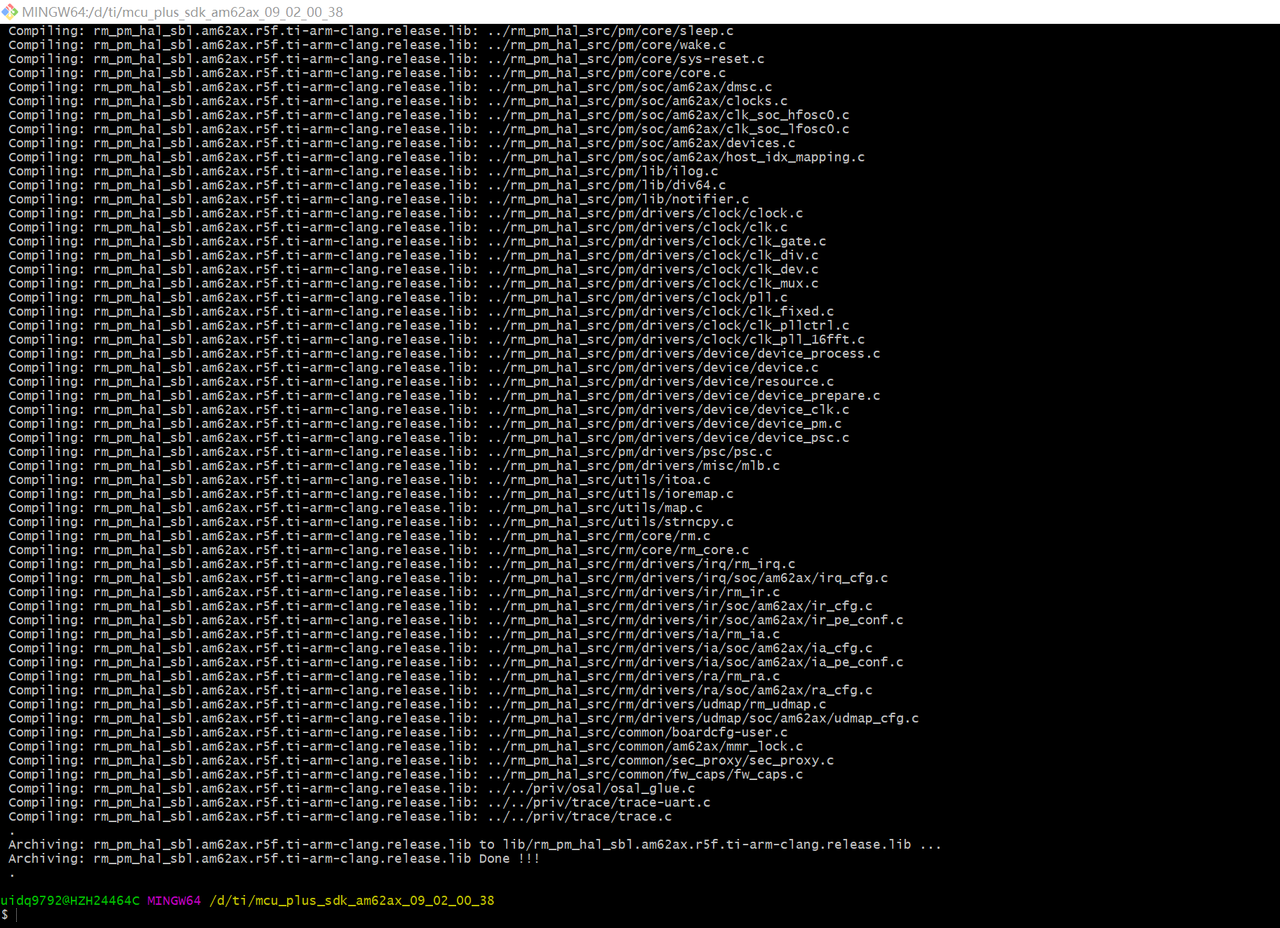This screenshot has width=1280, height=928.
Task: Click the line compiling device_process.c
Action: [445, 353]
